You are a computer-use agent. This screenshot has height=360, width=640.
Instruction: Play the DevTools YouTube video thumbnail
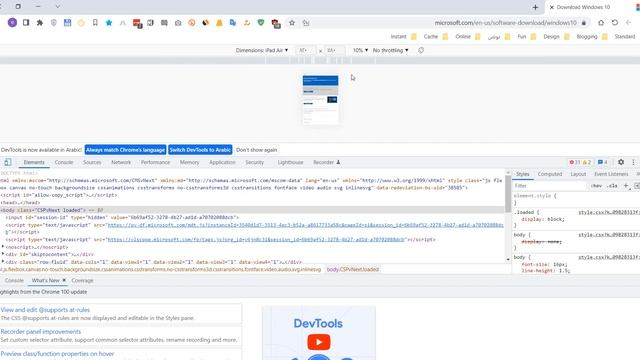coord(319,342)
